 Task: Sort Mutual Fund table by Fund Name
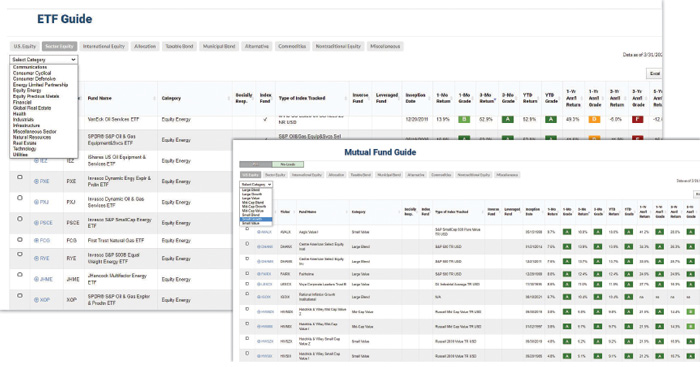pyautogui.click(x=322, y=212)
